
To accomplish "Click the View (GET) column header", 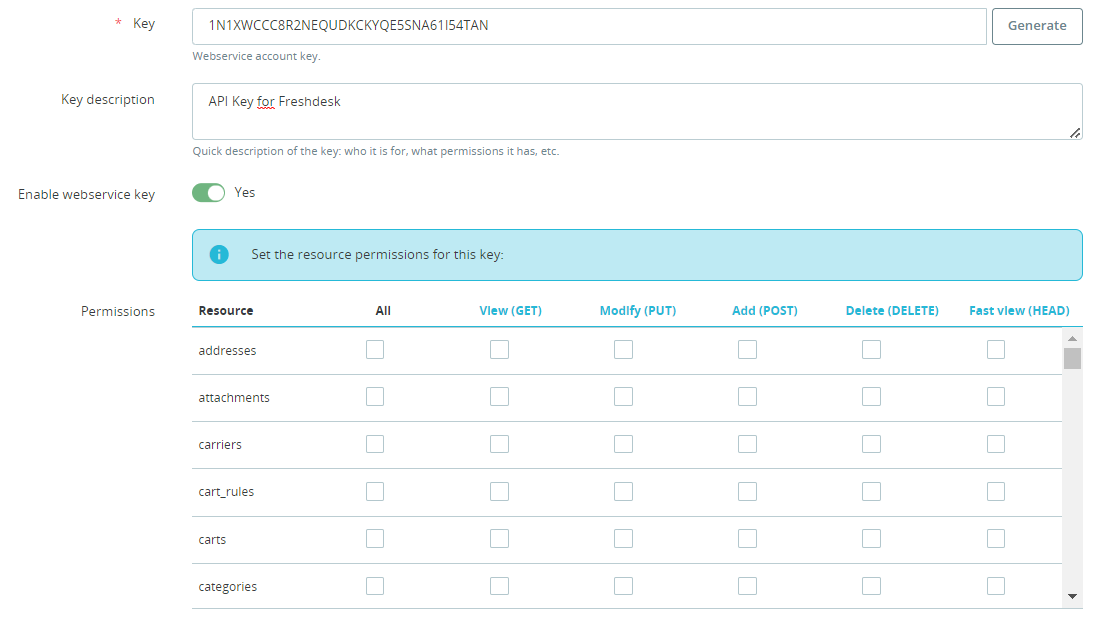I will click(510, 311).
